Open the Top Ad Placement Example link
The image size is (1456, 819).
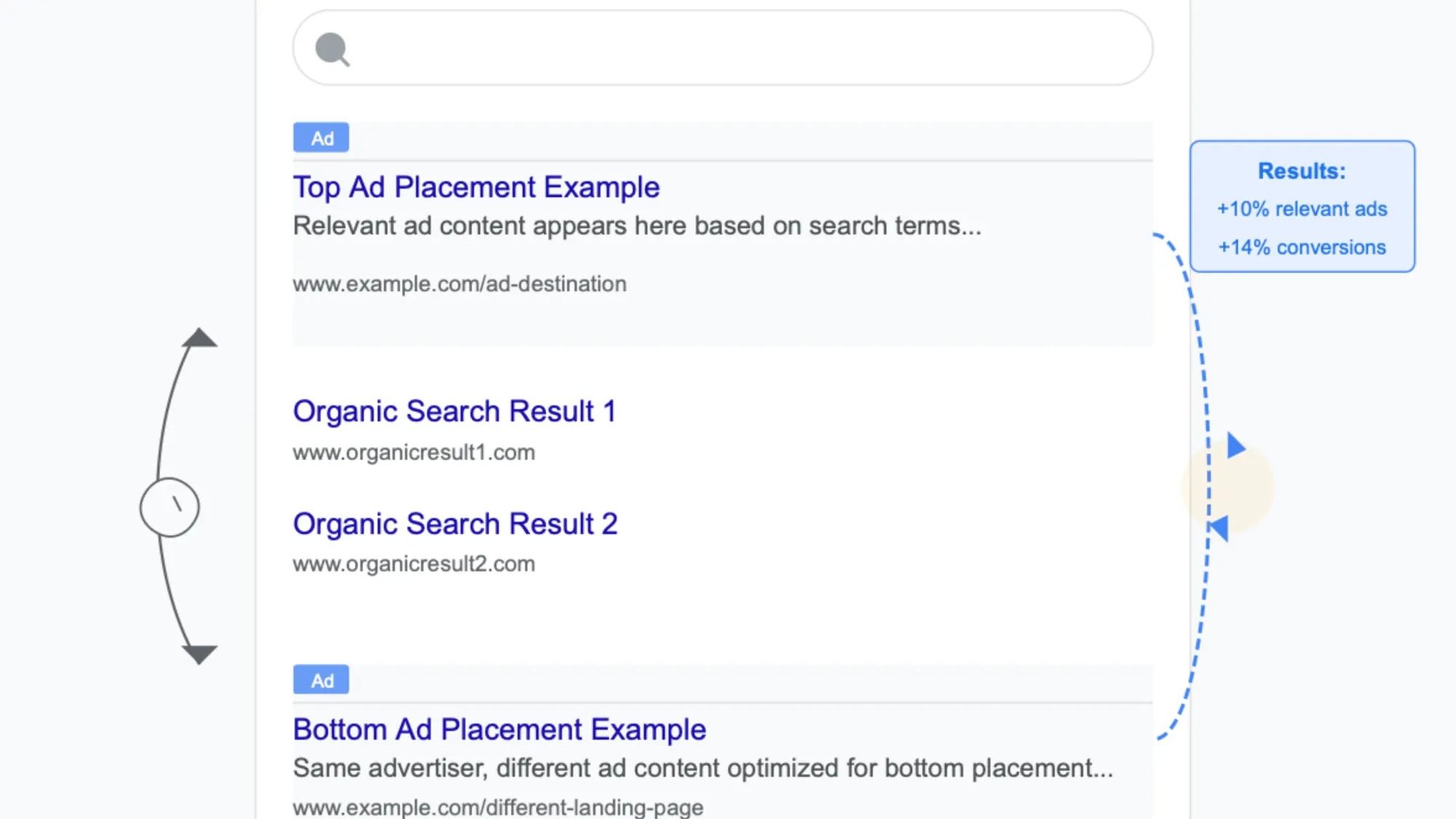[475, 187]
